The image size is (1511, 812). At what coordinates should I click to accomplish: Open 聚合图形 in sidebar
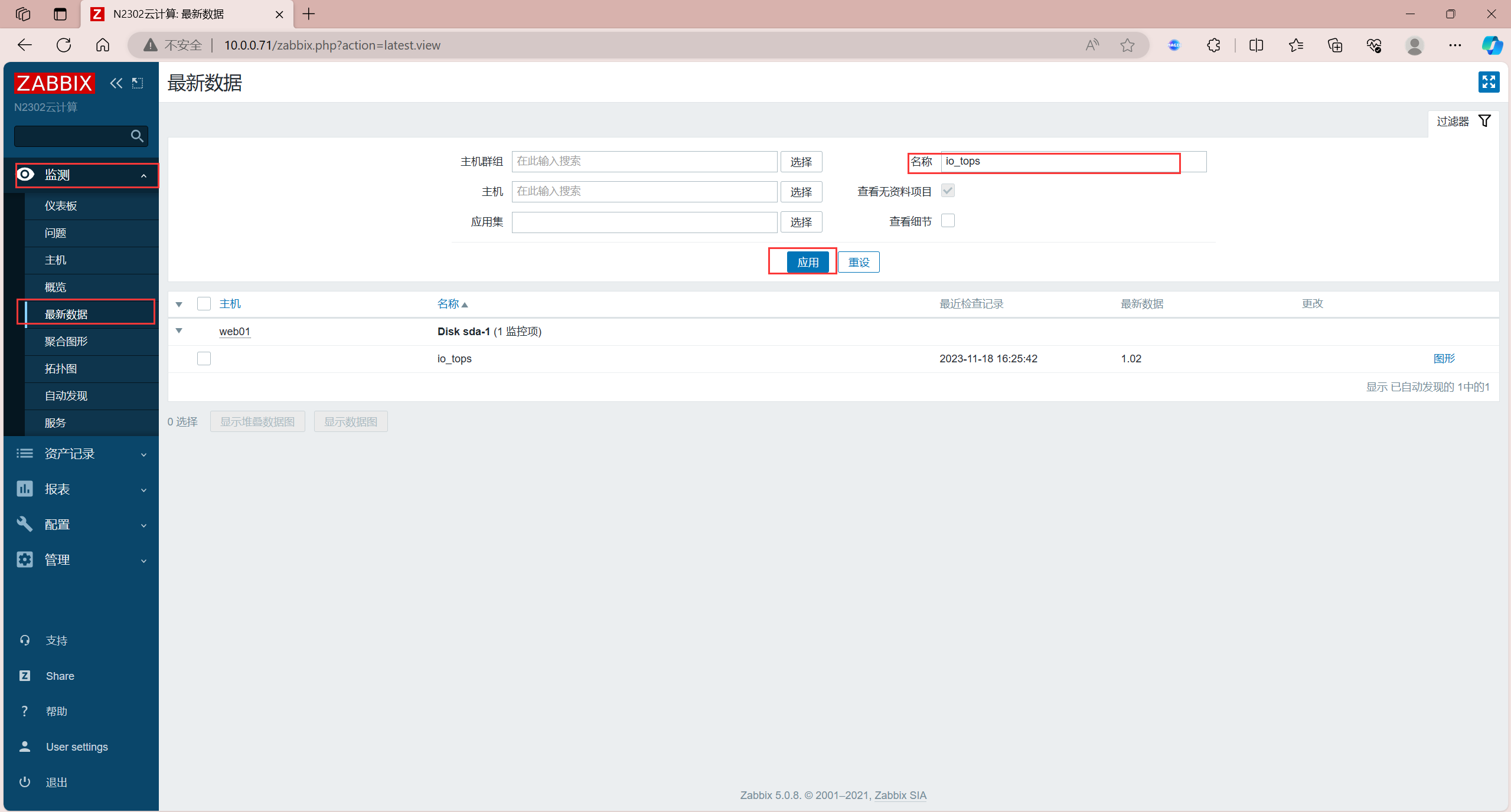[x=92, y=342]
